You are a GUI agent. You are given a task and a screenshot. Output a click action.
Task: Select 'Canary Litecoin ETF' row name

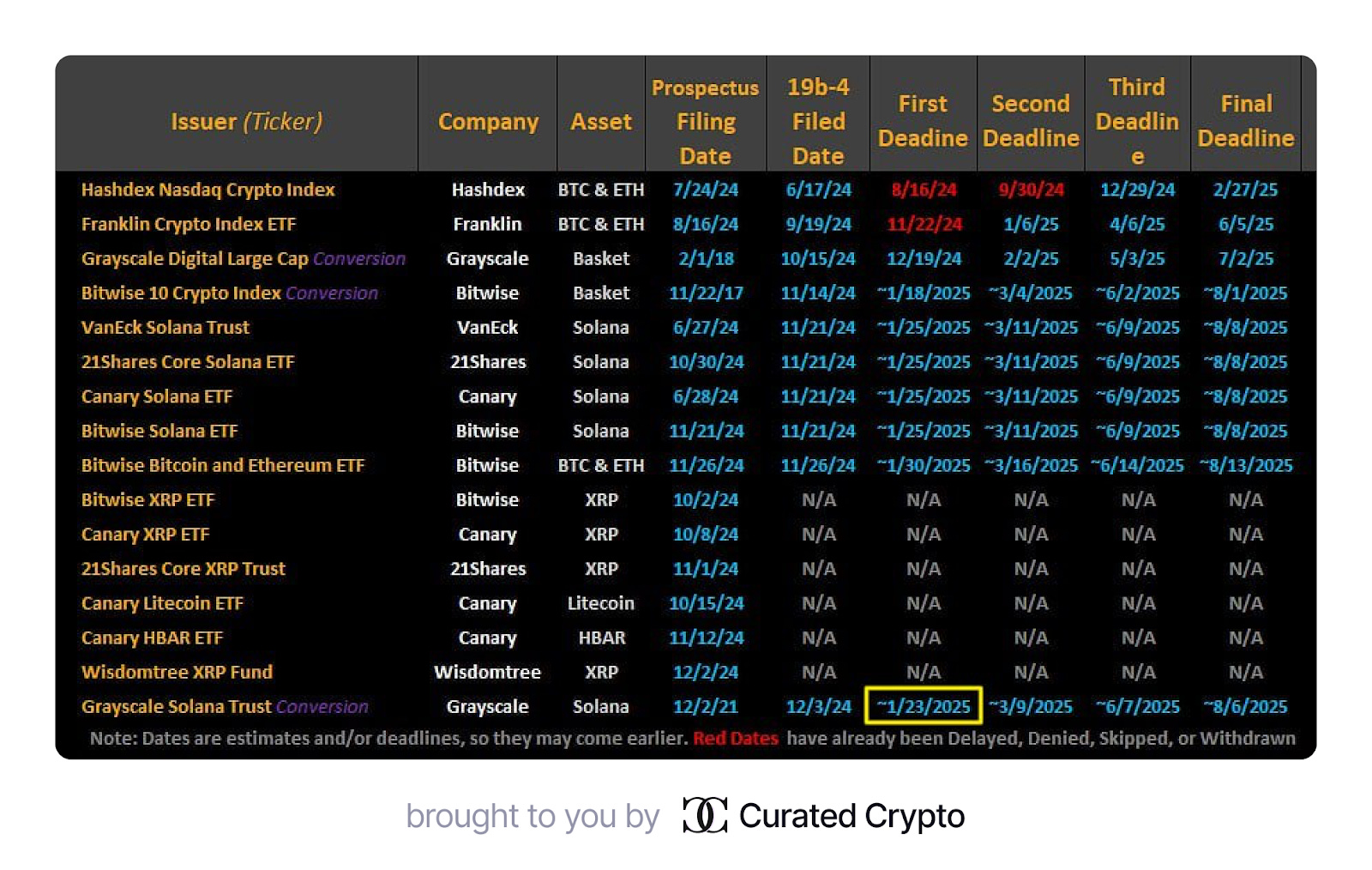point(162,603)
